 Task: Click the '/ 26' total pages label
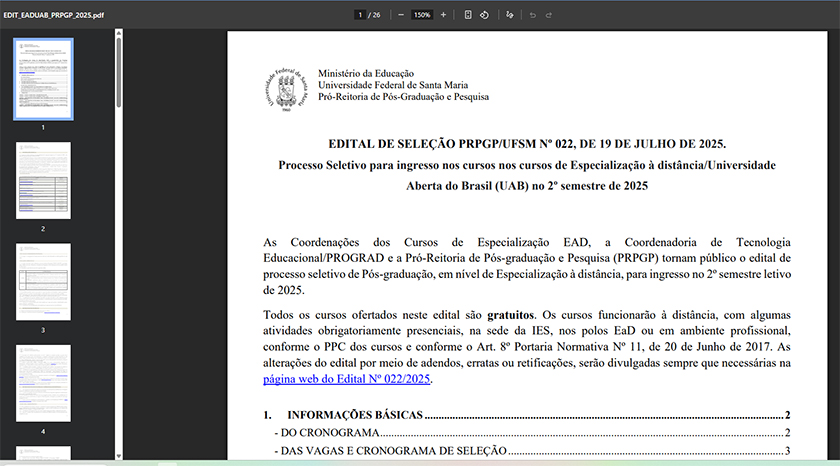[x=374, y=15]
